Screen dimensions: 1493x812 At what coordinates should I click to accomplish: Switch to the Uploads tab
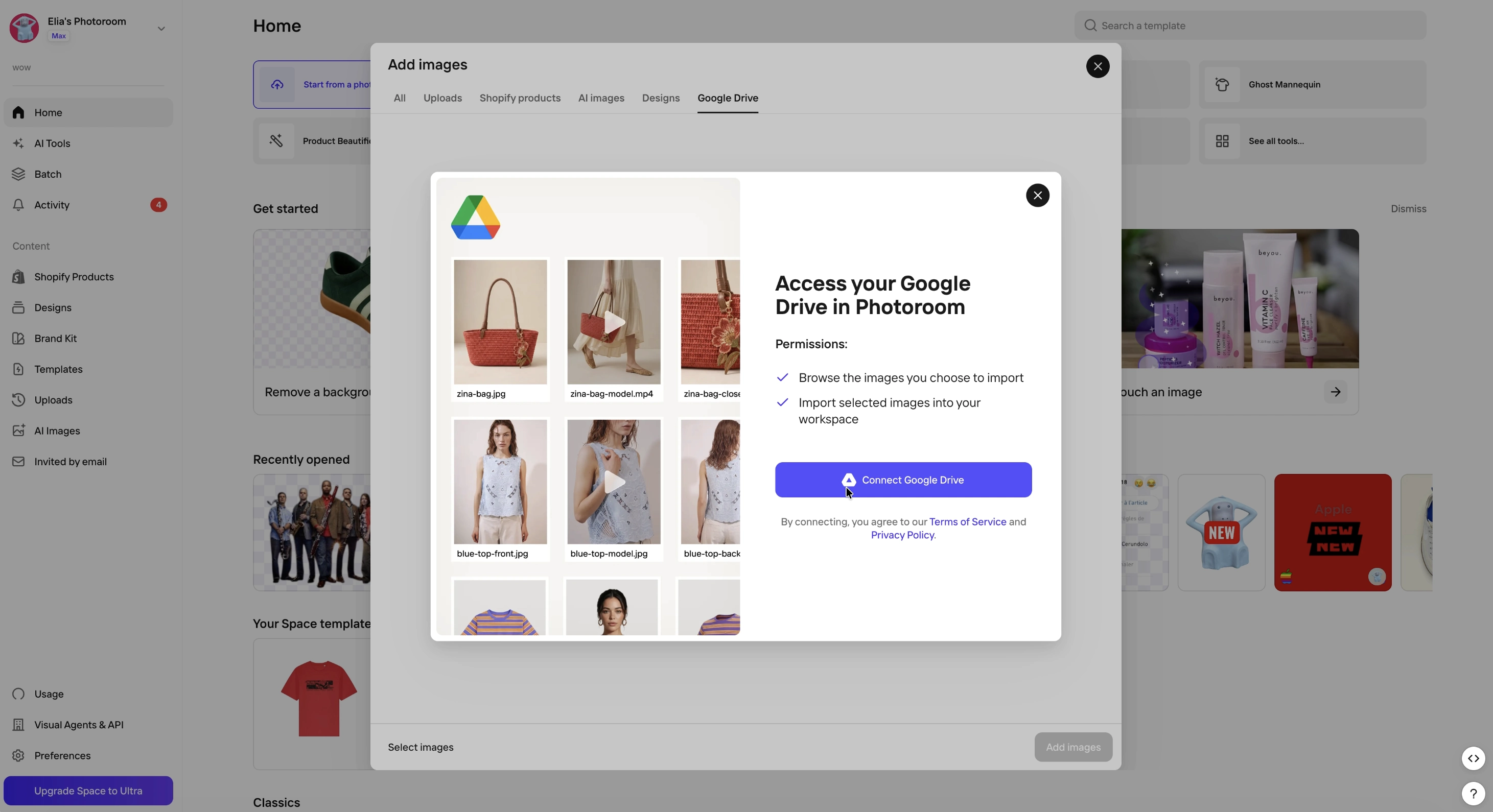point(442,98)
